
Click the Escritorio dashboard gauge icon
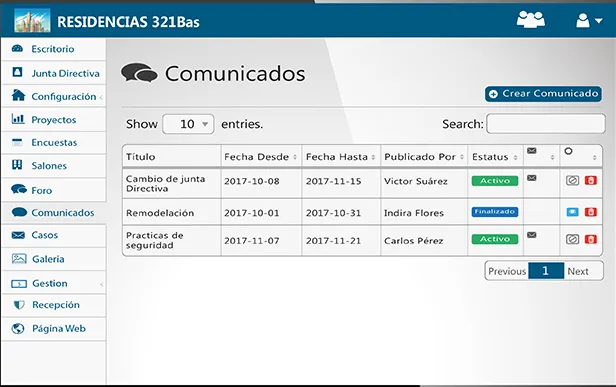coord(17,49)
